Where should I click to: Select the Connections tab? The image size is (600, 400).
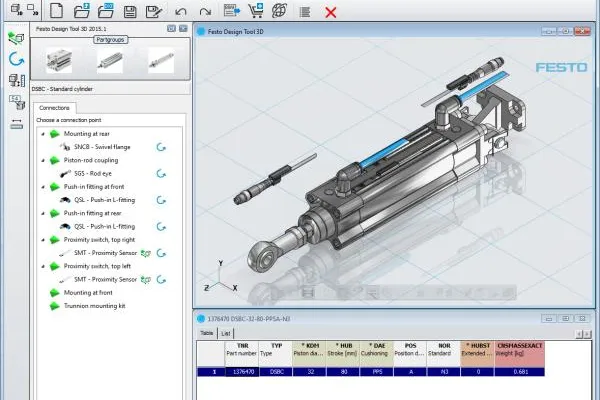[x=54, y=108]
